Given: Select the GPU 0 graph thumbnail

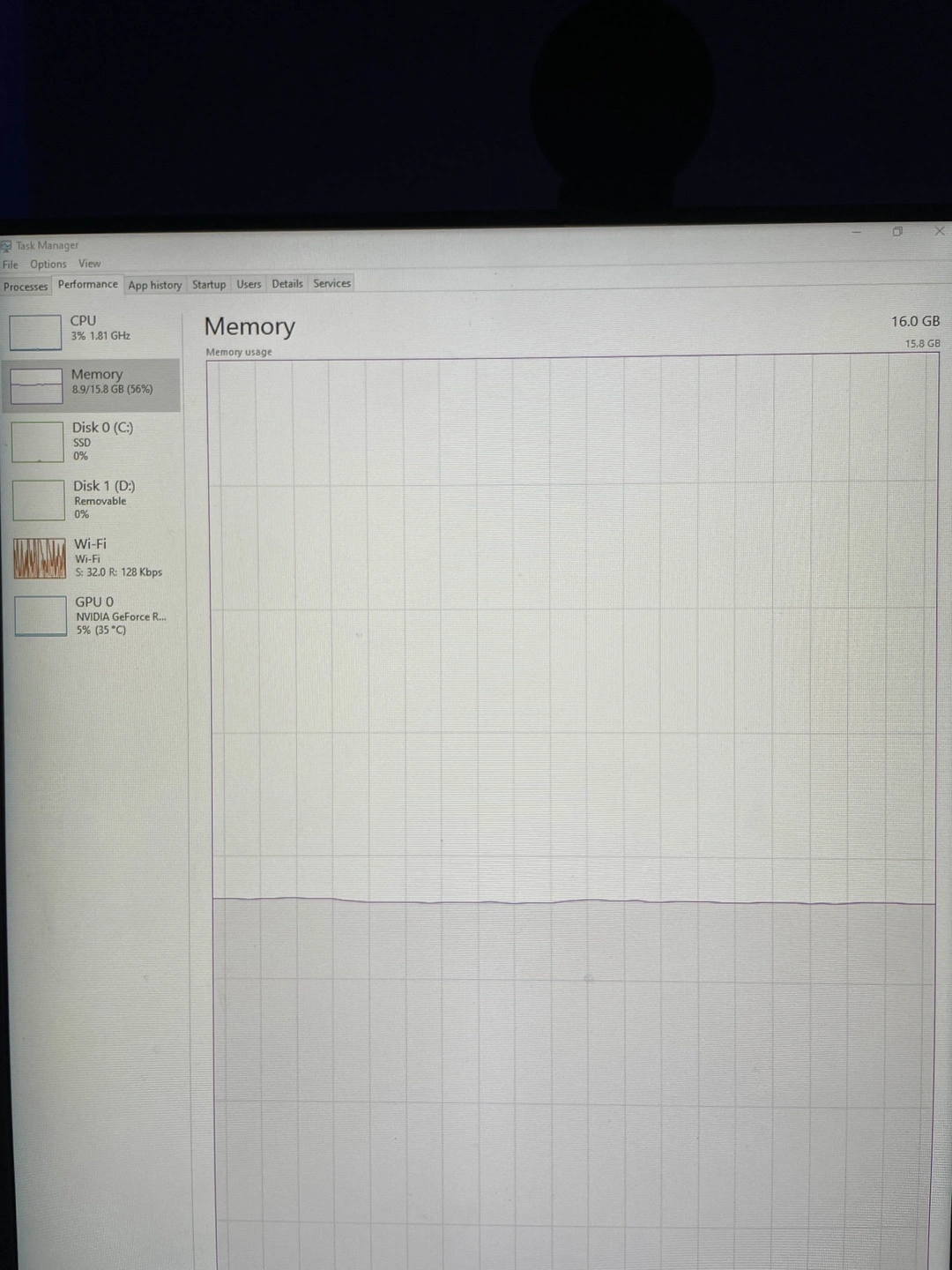Looking at the screenshot, I should (41, 616).
